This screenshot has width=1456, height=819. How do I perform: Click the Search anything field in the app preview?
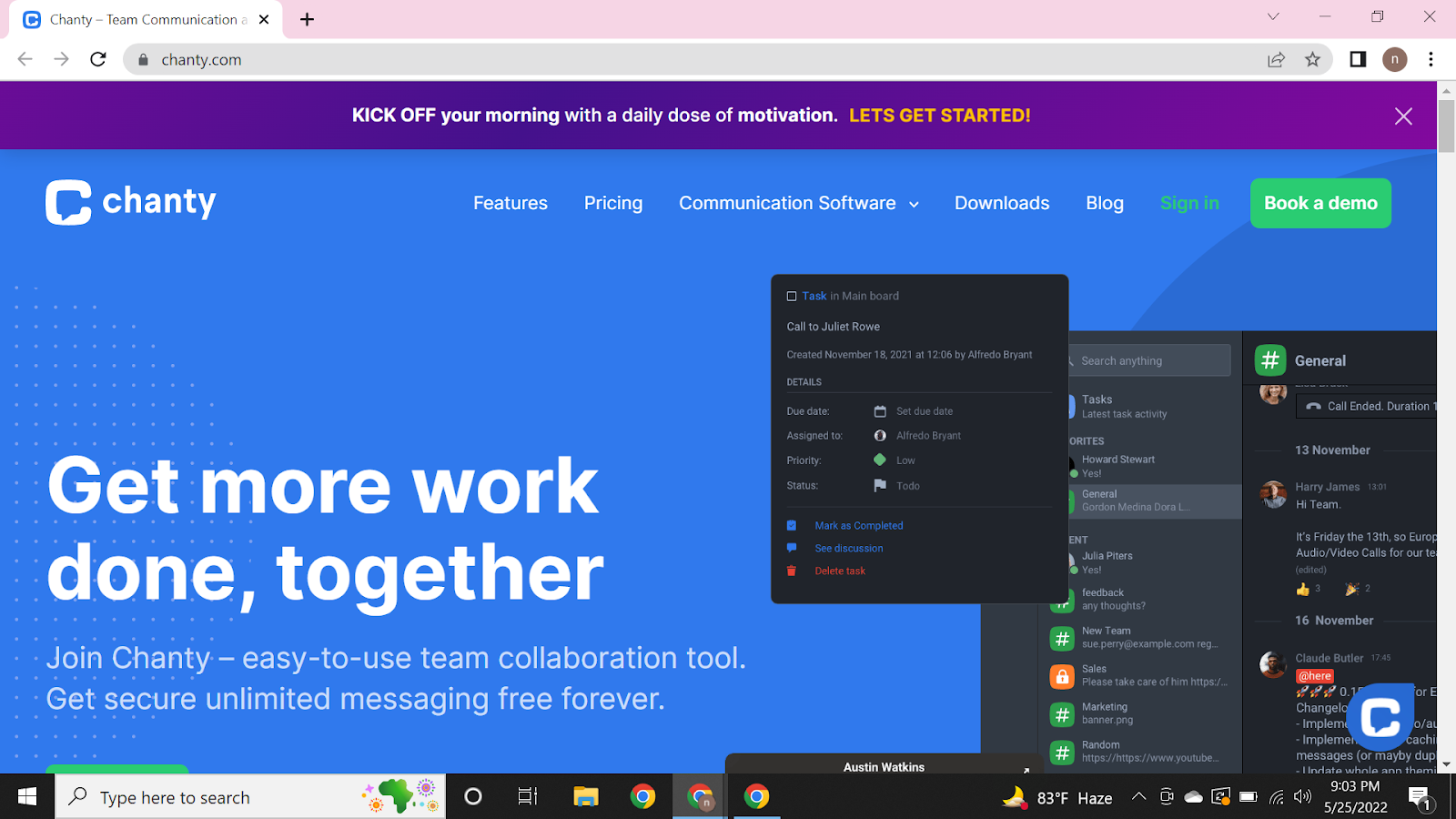[1149, 360]
